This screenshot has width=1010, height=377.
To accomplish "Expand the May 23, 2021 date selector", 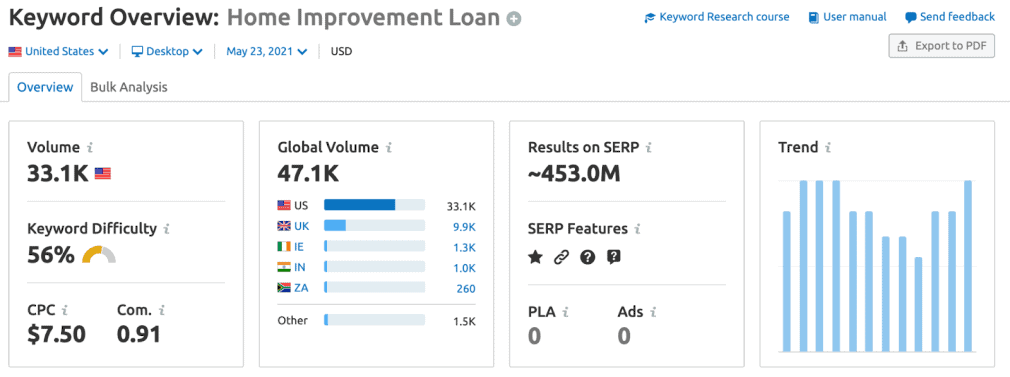I will click(x=267, y=52).
